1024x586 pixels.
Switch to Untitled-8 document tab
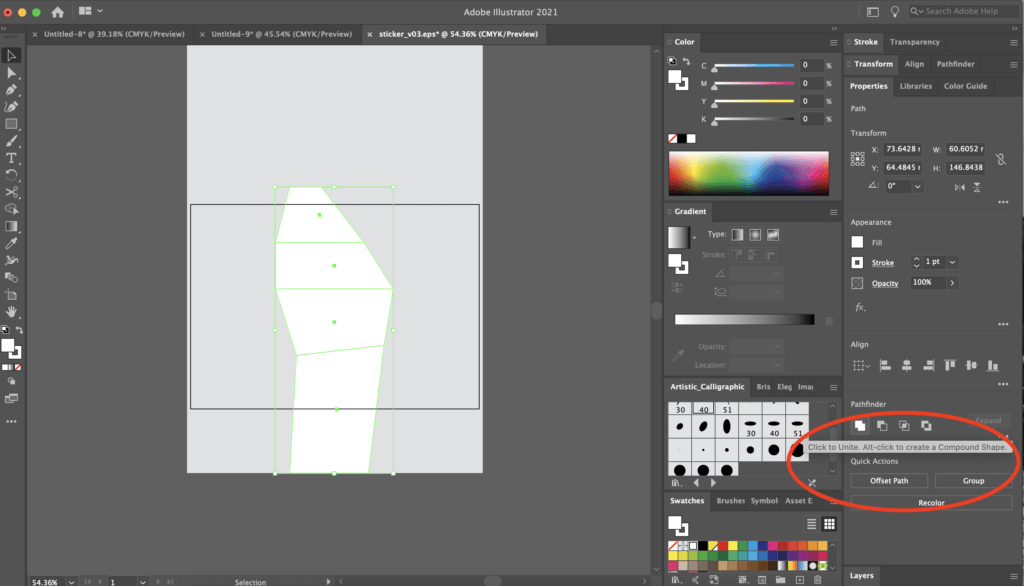[x=114, y=34]
